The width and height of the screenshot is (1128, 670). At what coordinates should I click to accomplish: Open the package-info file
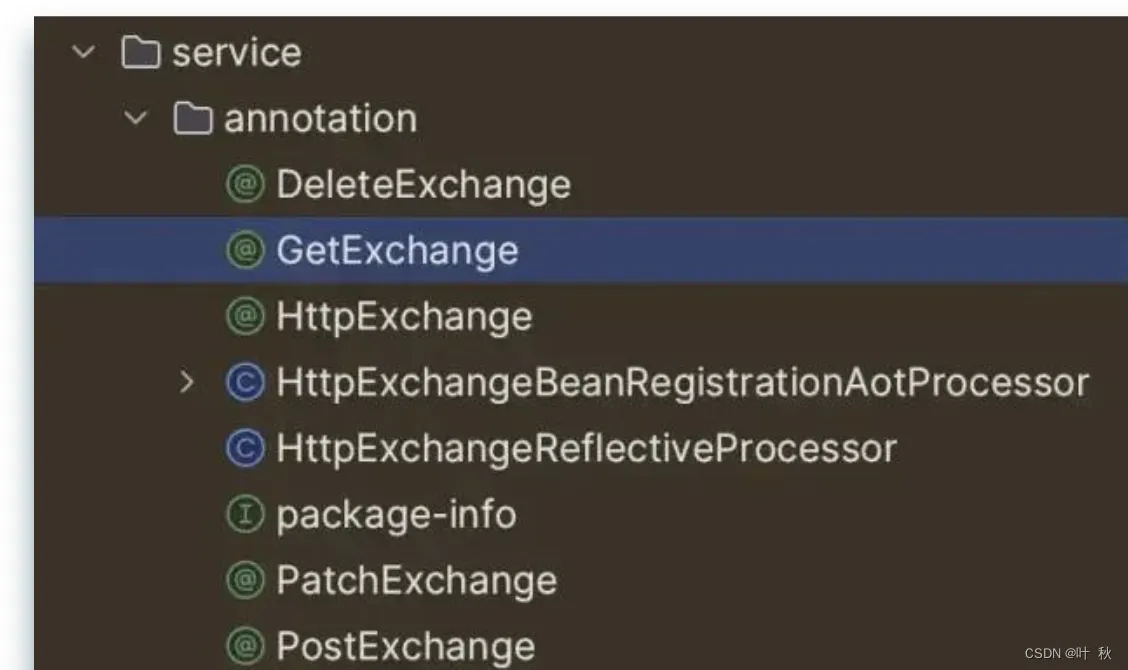(396, 515)
